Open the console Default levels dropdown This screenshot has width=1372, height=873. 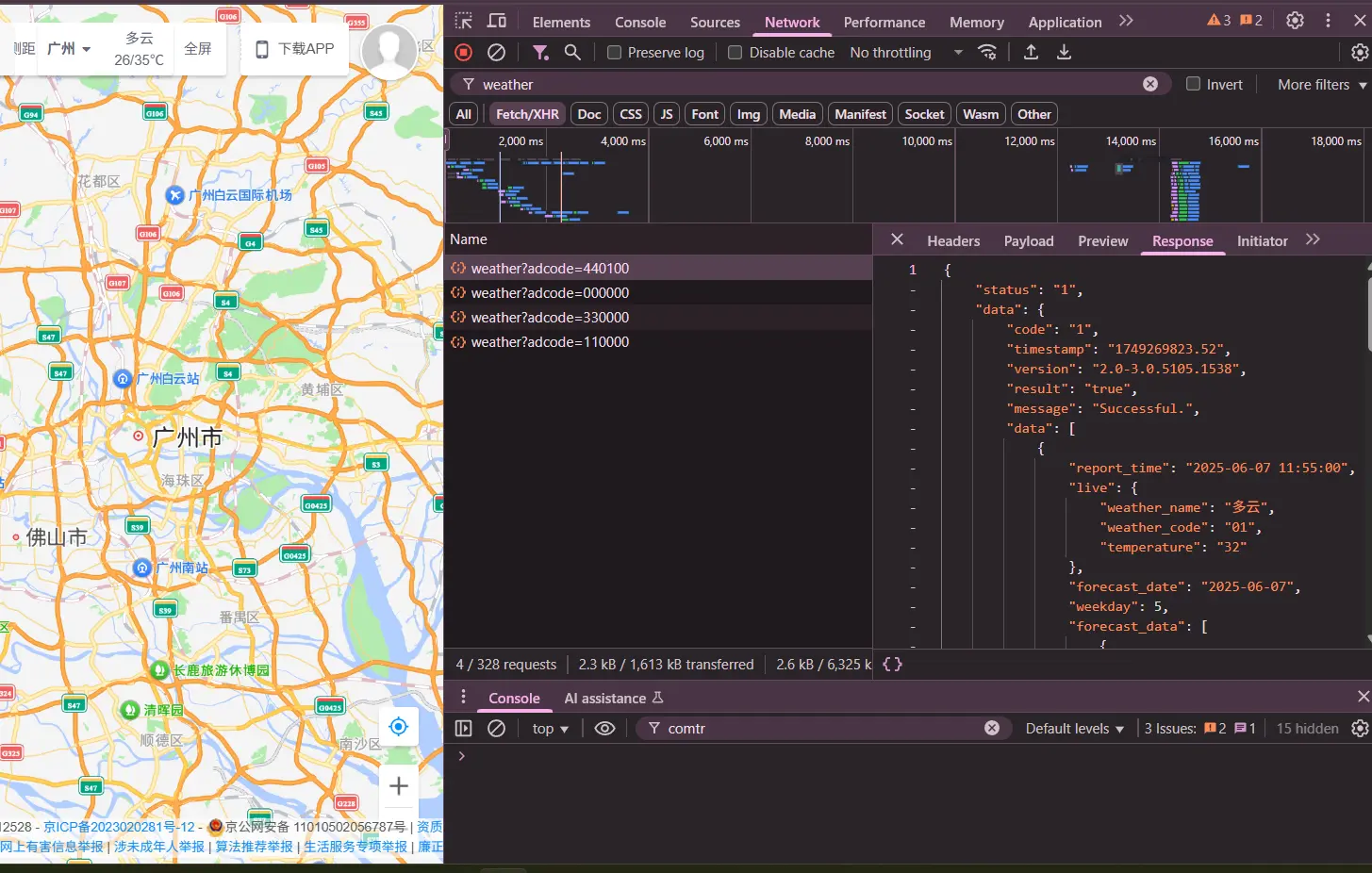[1074, 729]
